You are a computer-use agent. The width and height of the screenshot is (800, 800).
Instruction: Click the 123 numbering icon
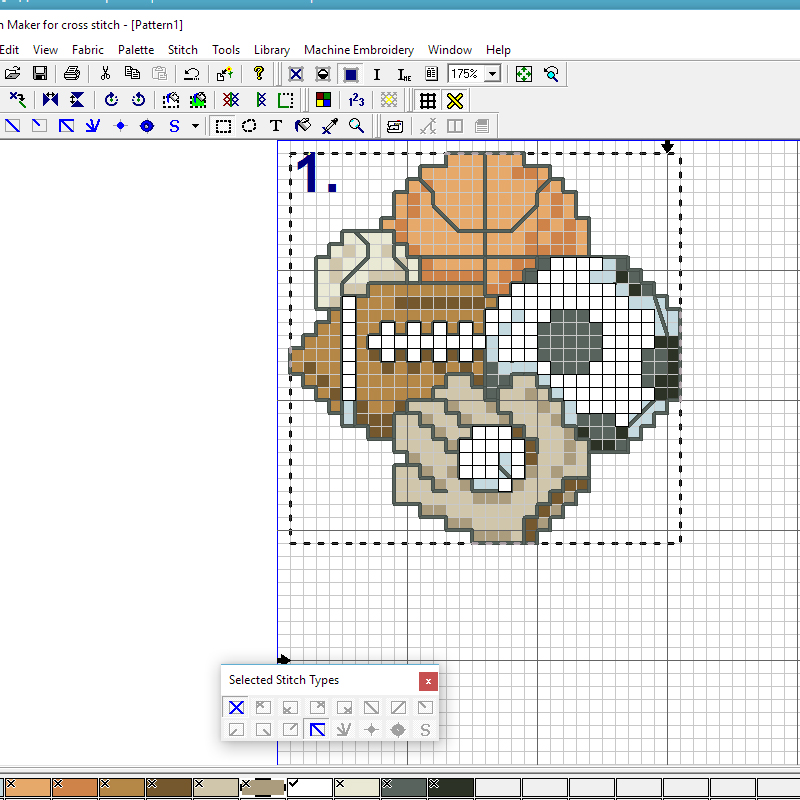pyautogui.click(x=356, y=100)
